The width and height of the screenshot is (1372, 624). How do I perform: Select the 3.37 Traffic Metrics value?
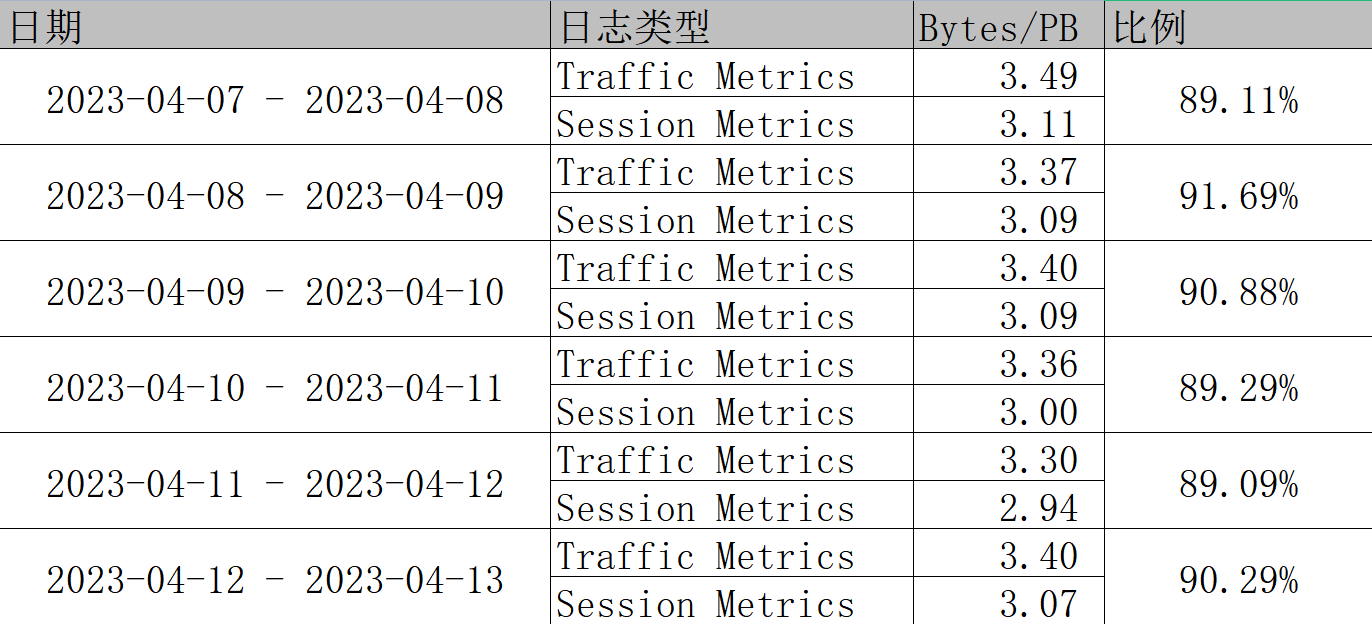tap(1039, 172)
